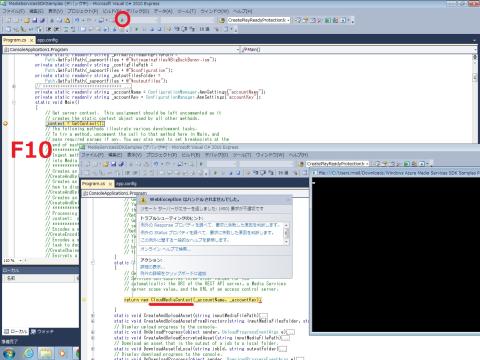This screenshot has width=480, height=360.
Task: Click the warning icon in the WebException dialog
Action: click(x=143, y=200)
